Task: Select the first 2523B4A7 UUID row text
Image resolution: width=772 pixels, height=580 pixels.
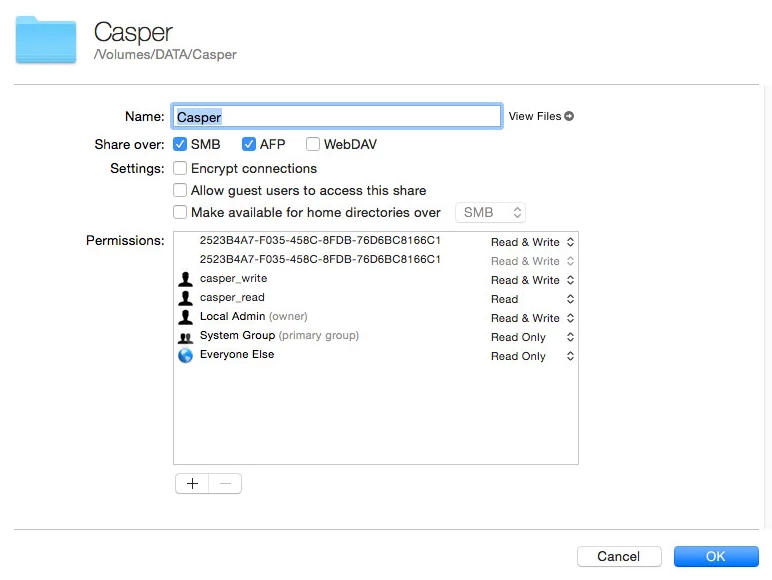Action: pos(320,240)
